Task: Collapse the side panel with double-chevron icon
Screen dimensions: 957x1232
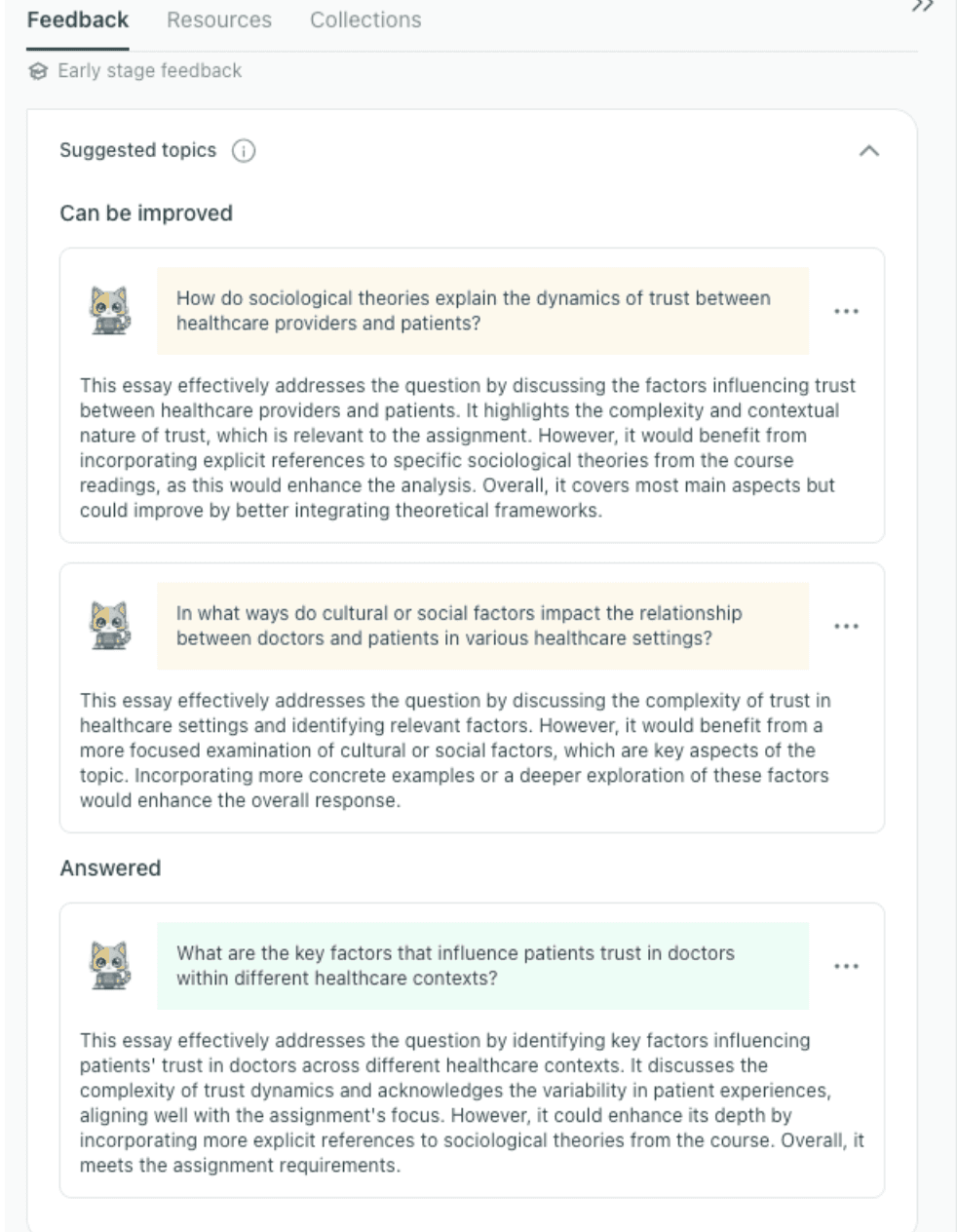Action: pyautogui.click(x=922, y=6)
